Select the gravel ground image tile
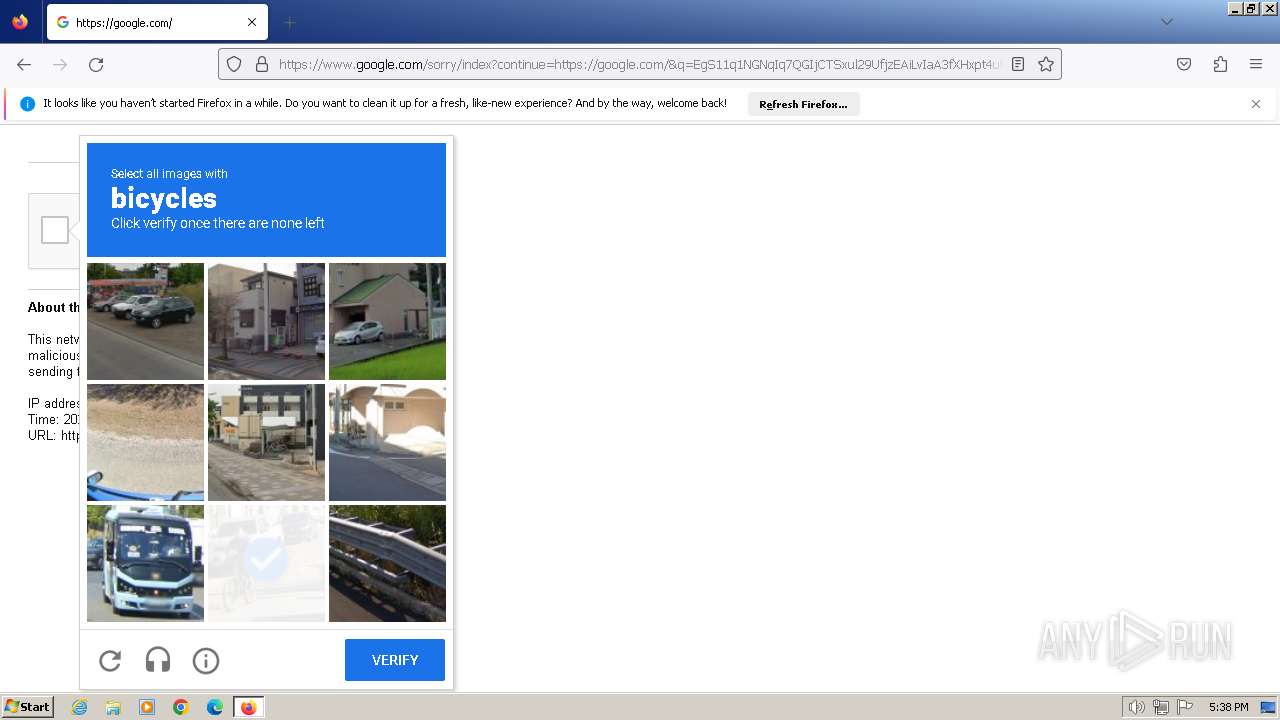 (x=145, y=442)
